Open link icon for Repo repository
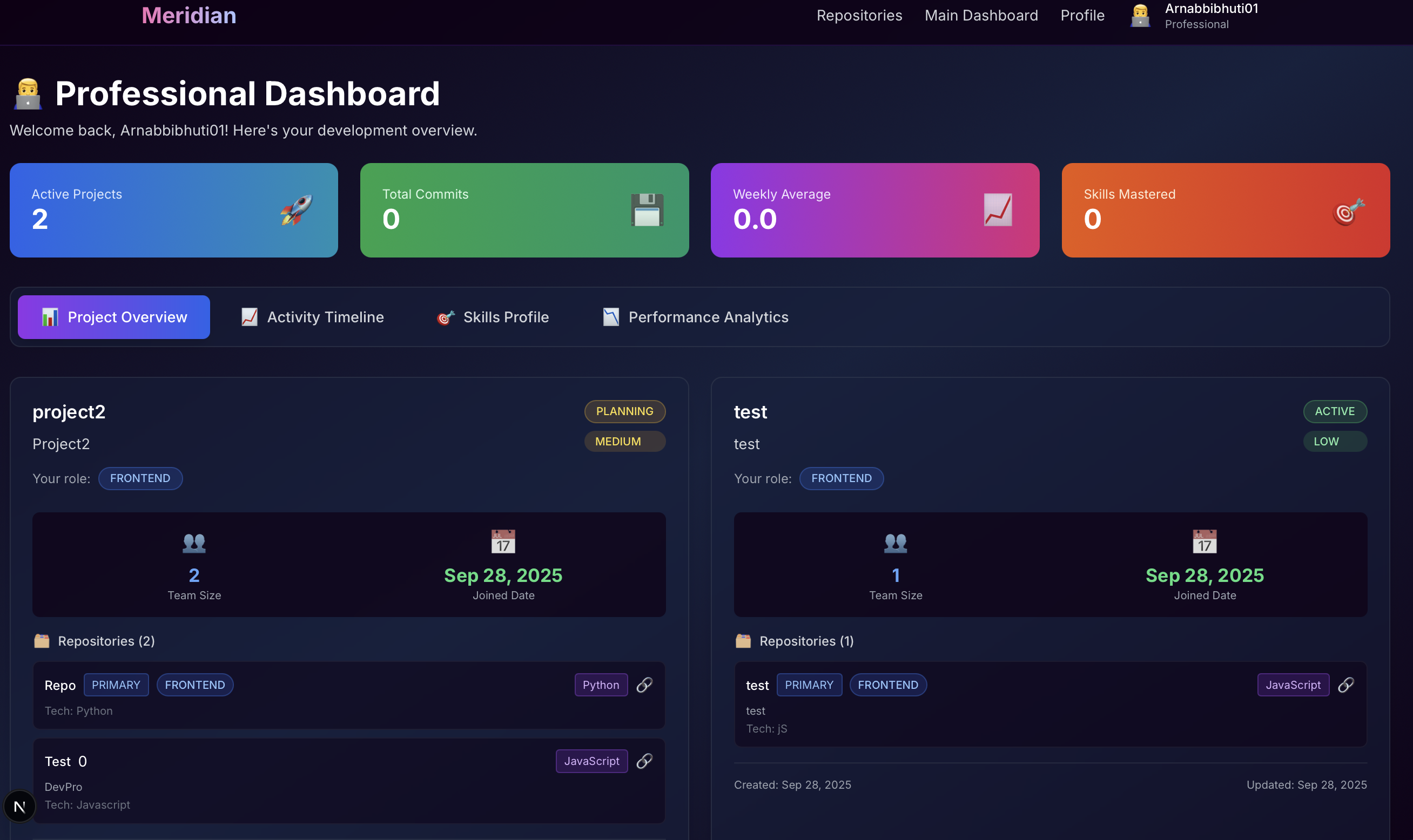This screenshot has width=1413, height=840. (644, 685)
